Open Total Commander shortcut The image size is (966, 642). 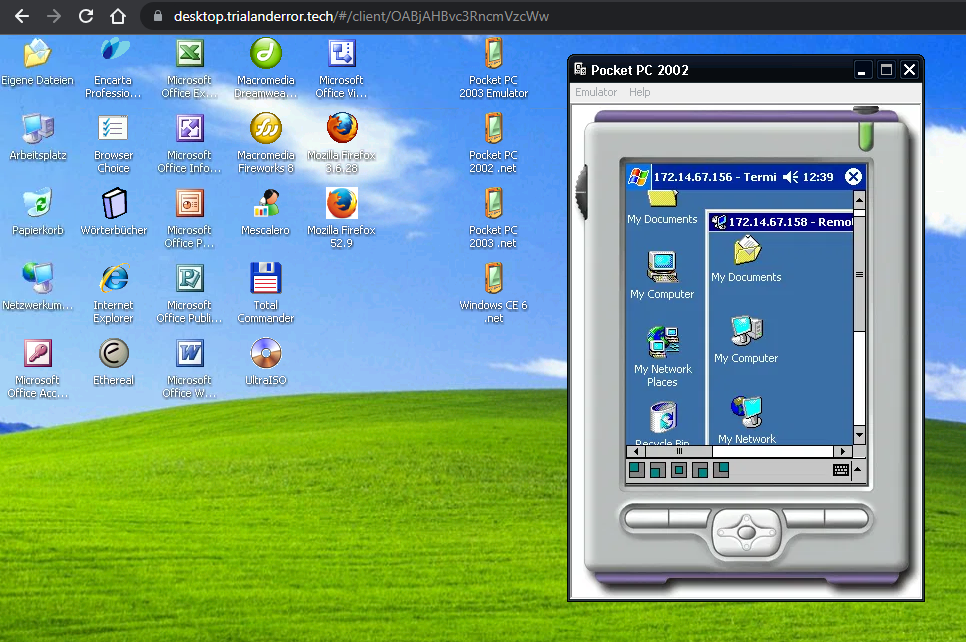266,294
